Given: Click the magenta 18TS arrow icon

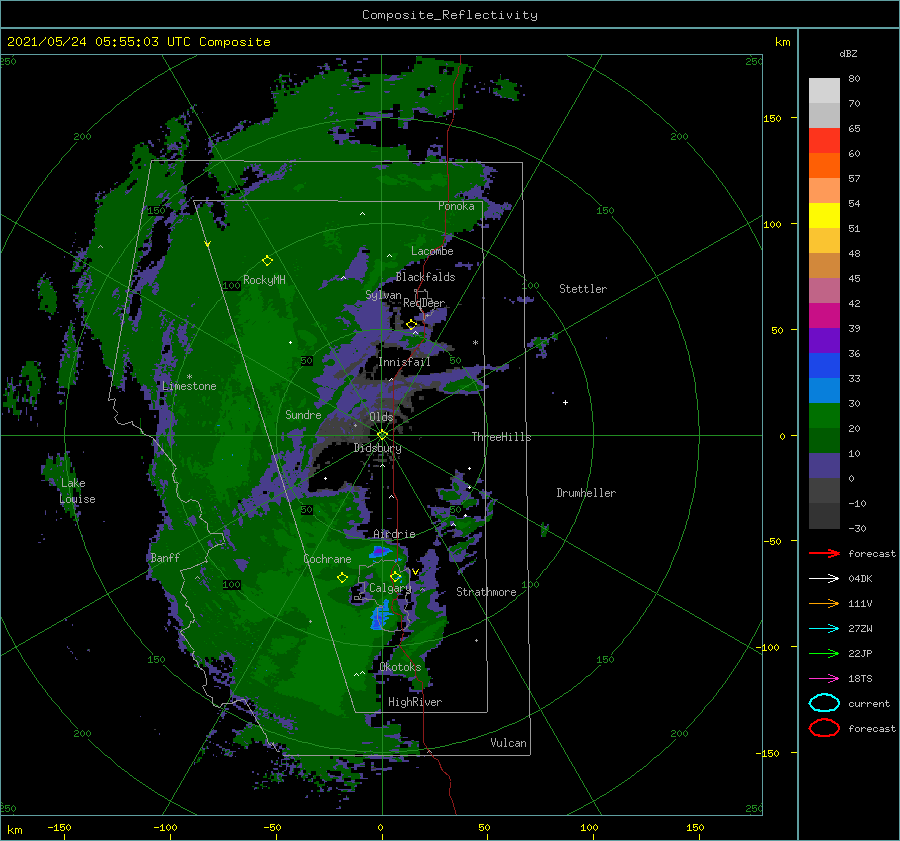Looking at the screenshot, I should 824,679.
